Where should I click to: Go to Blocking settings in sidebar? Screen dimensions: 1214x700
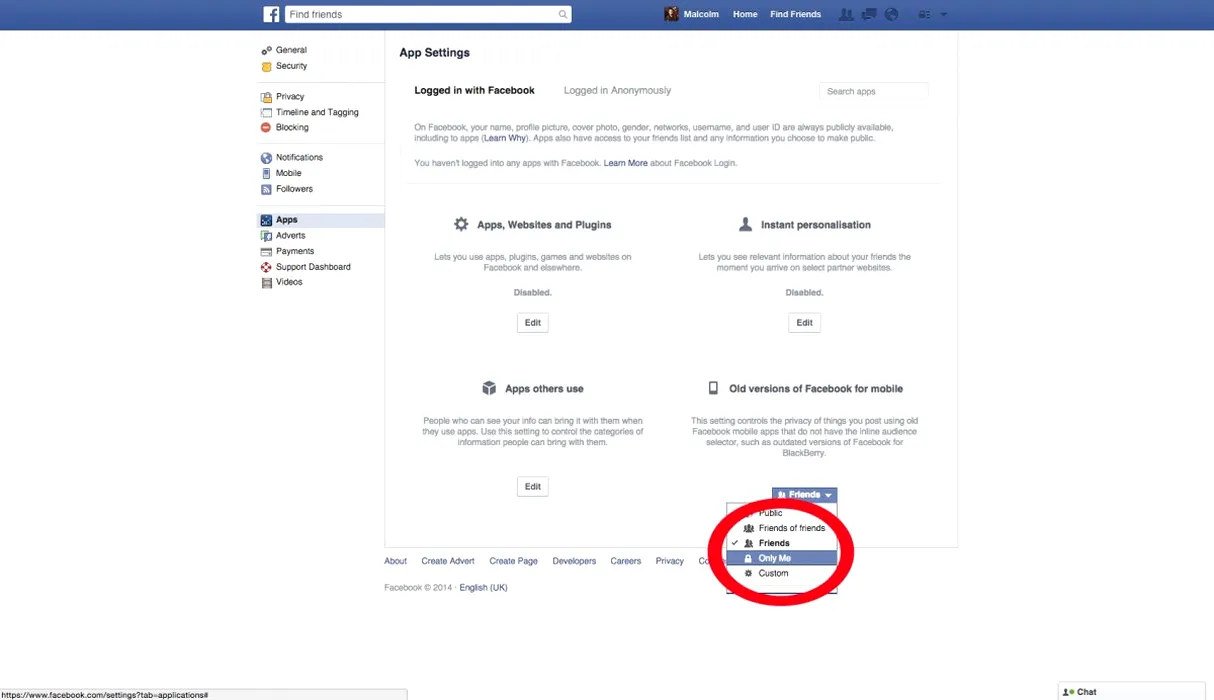[292, 128]
